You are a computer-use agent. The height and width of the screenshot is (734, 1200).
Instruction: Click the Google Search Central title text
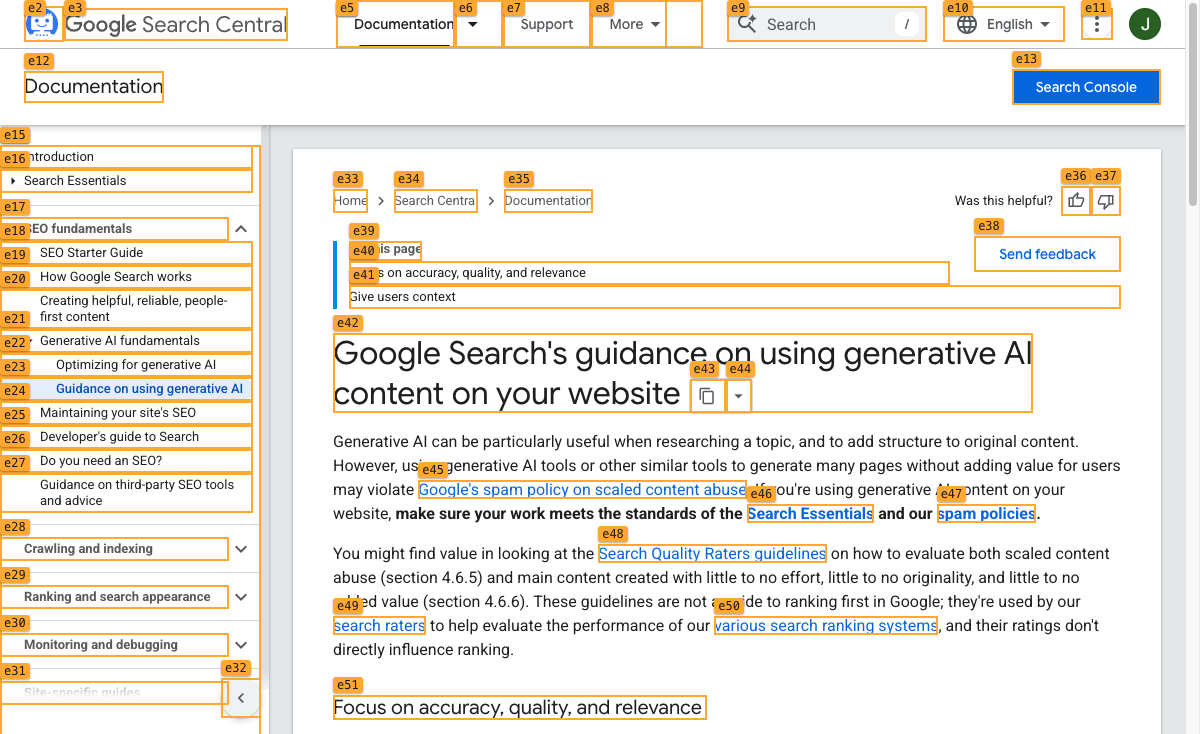pos(176,24)
